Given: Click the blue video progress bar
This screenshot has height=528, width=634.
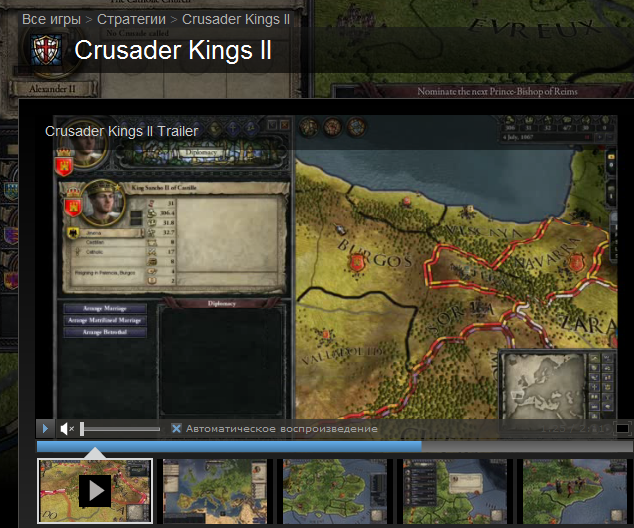Looking at the screenshot, I should click(x=229, y=446).
